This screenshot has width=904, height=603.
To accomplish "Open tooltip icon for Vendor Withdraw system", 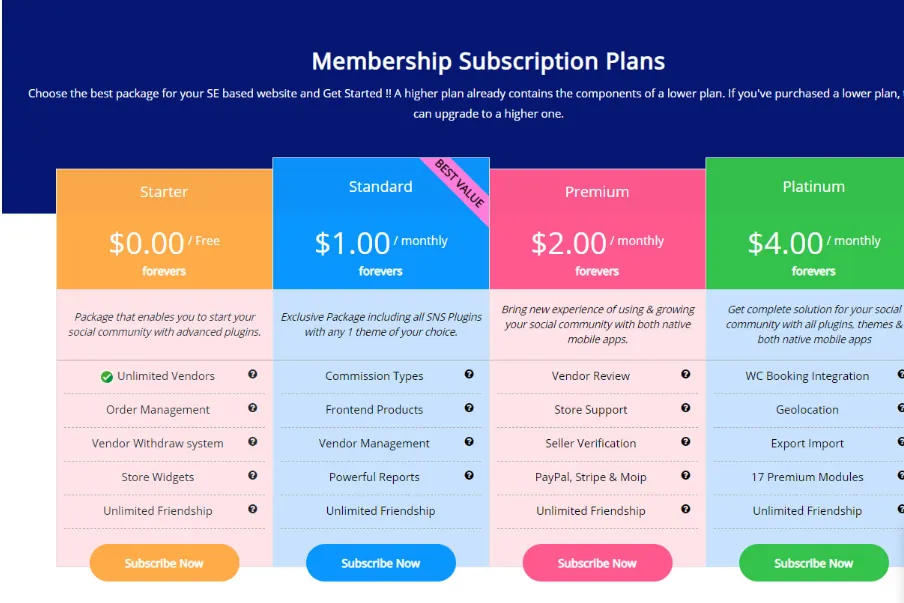I will (253, 442).
